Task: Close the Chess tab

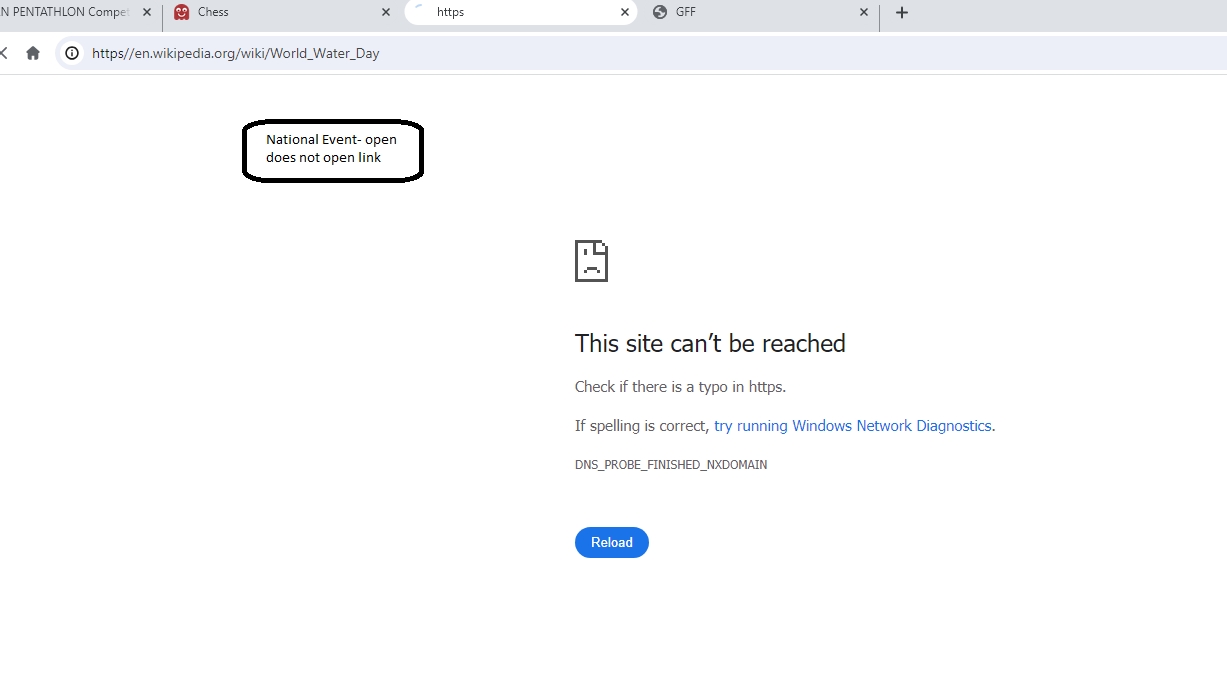Action: [x=387, y=13]
